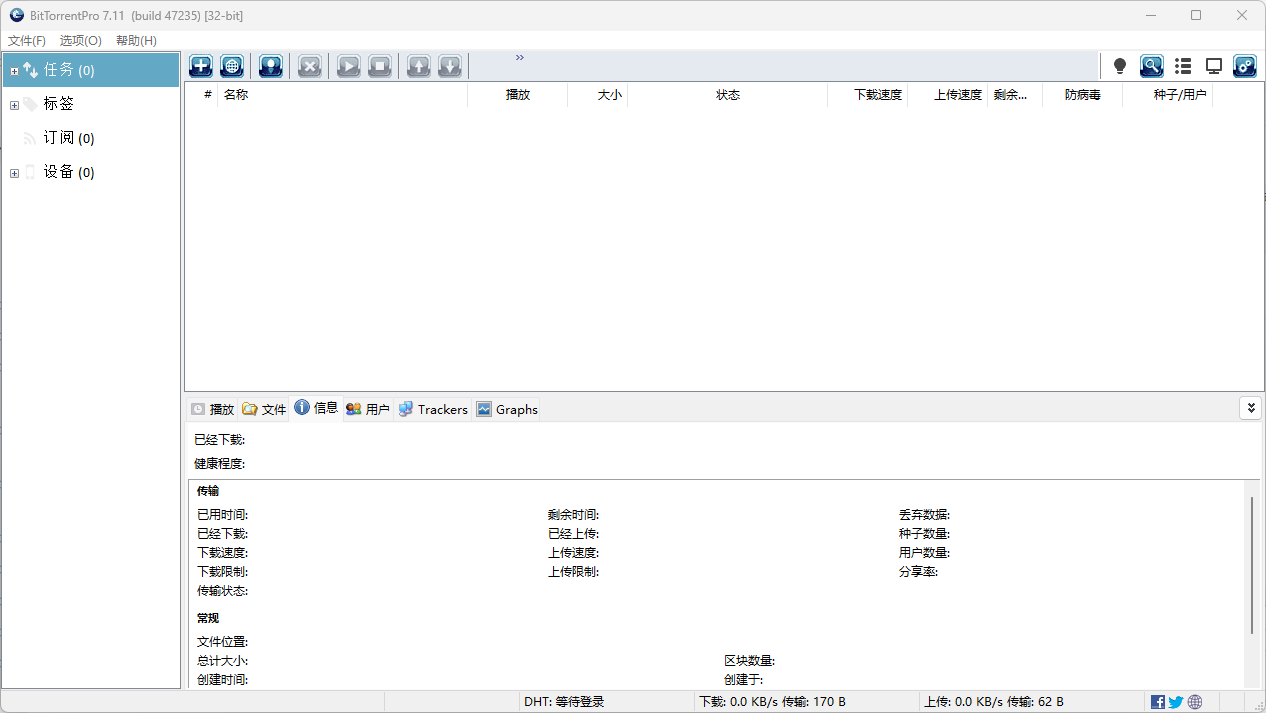The image size is (1266, 713).
Task: Click the Facebook icon in status bar
Action: 1158,701
